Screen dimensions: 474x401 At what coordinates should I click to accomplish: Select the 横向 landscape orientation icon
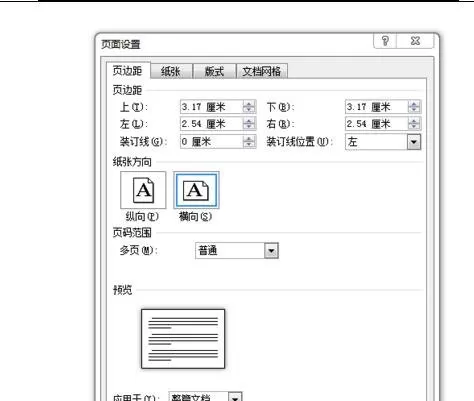196,190
